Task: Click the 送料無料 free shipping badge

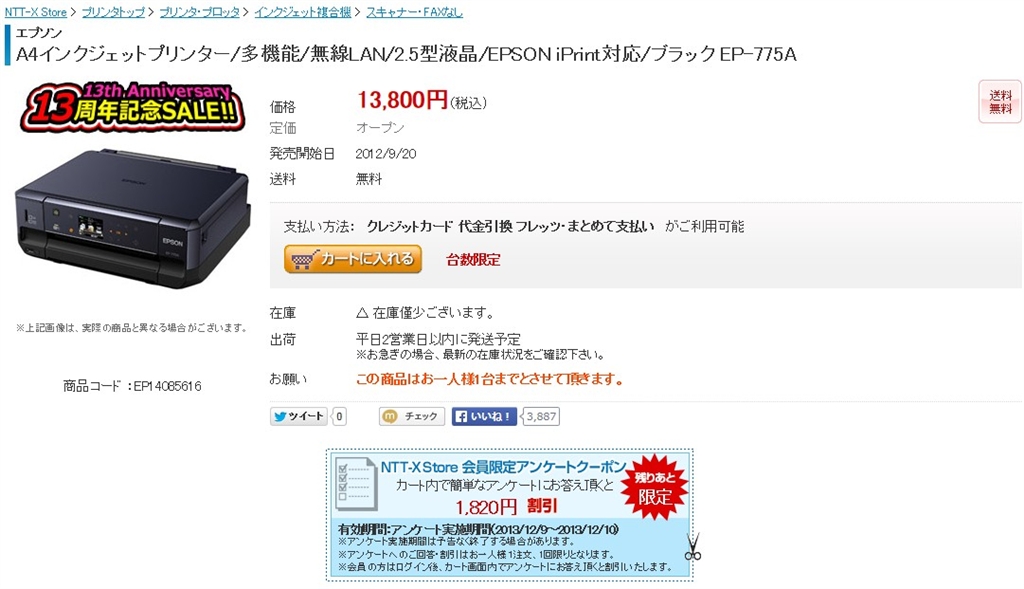Action: [x=1000, y=102]
